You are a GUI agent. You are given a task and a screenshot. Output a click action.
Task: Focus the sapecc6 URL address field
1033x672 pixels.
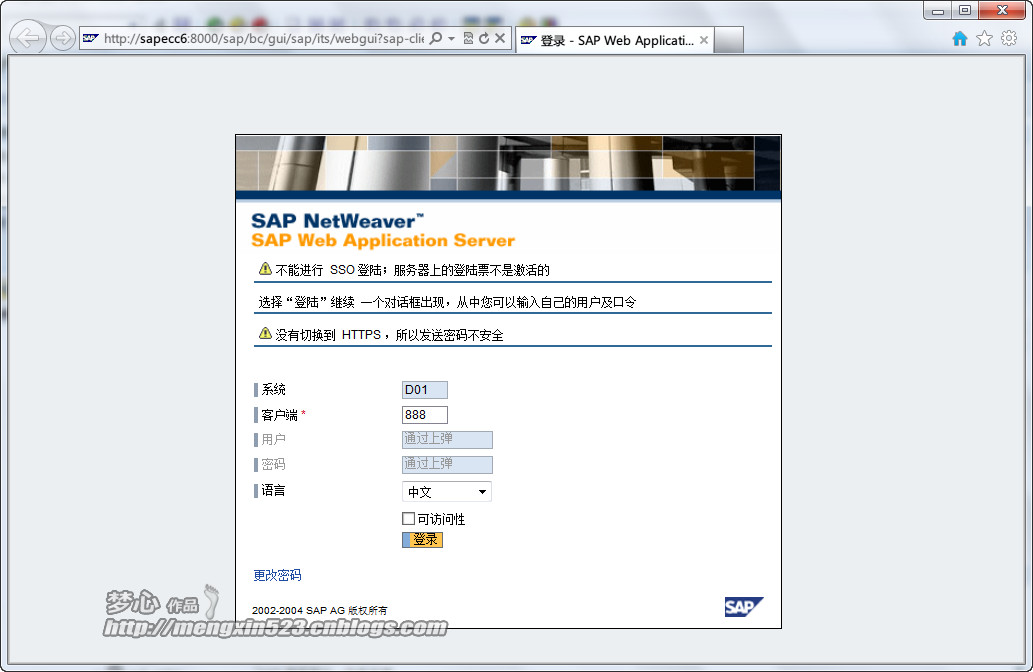click(264, 38)
